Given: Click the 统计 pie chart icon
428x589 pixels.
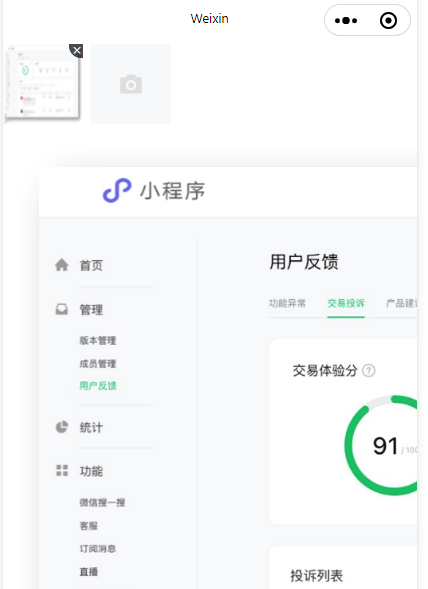Looking at the screenshot, I should point(62,427).
